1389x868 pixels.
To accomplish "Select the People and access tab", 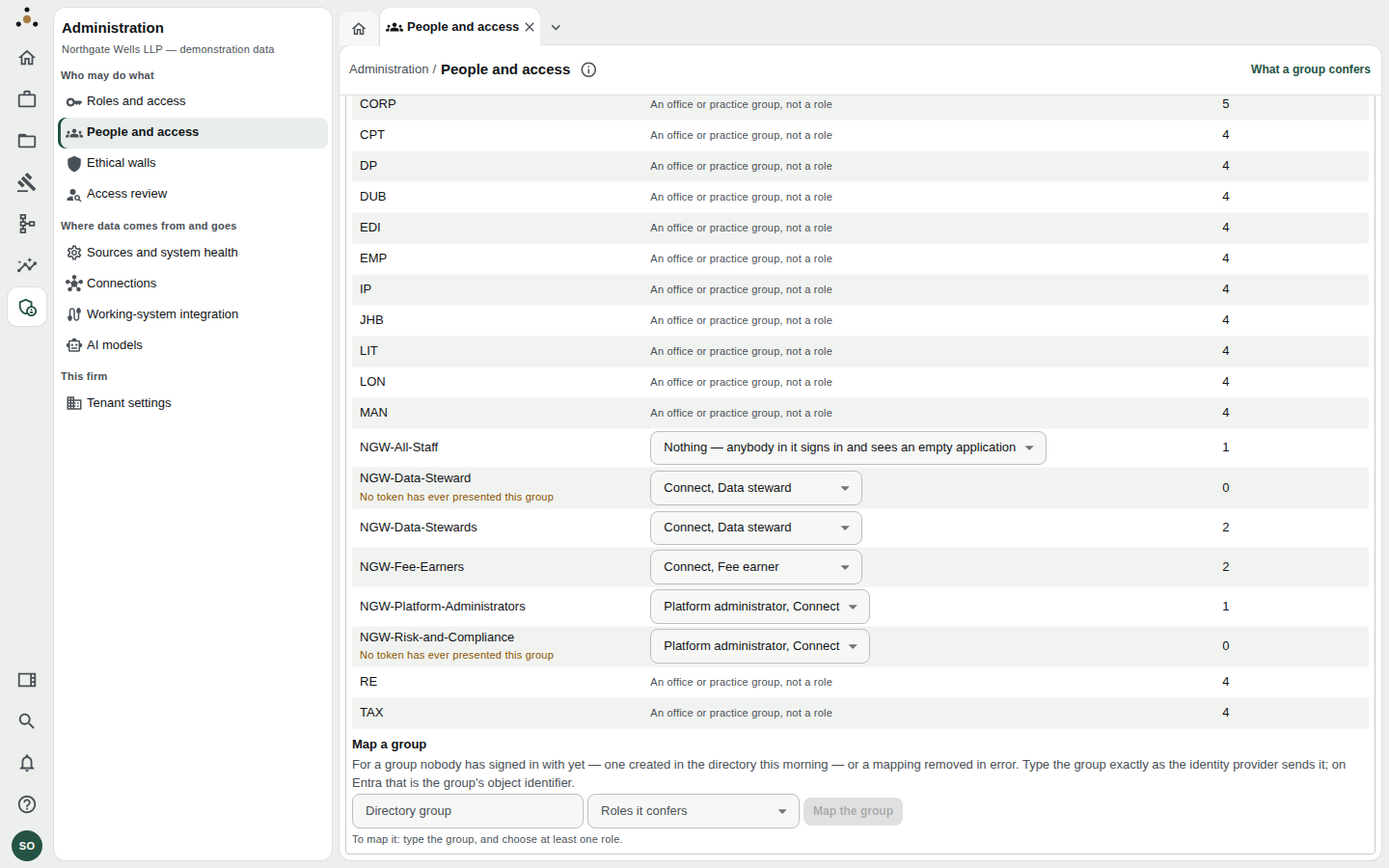I will (x=460, y=27).
